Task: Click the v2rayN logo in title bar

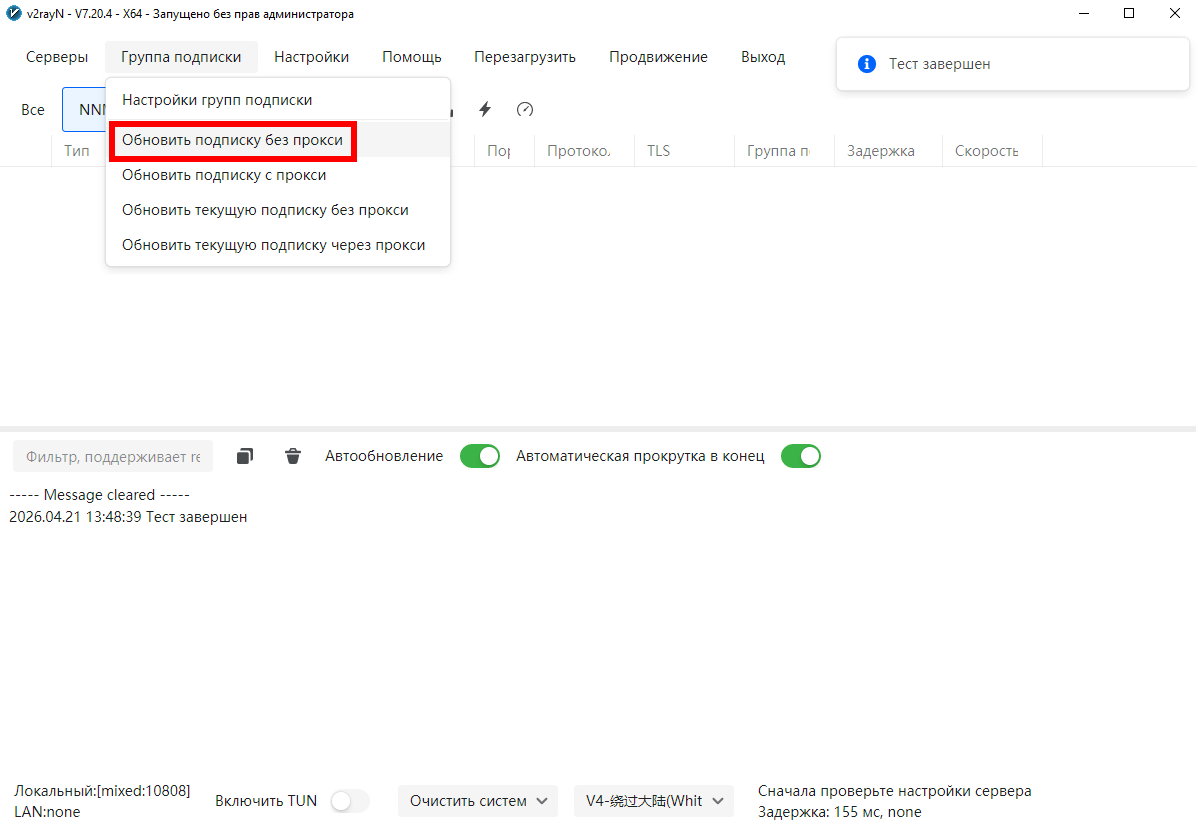Action: click(x=14, y=14)
